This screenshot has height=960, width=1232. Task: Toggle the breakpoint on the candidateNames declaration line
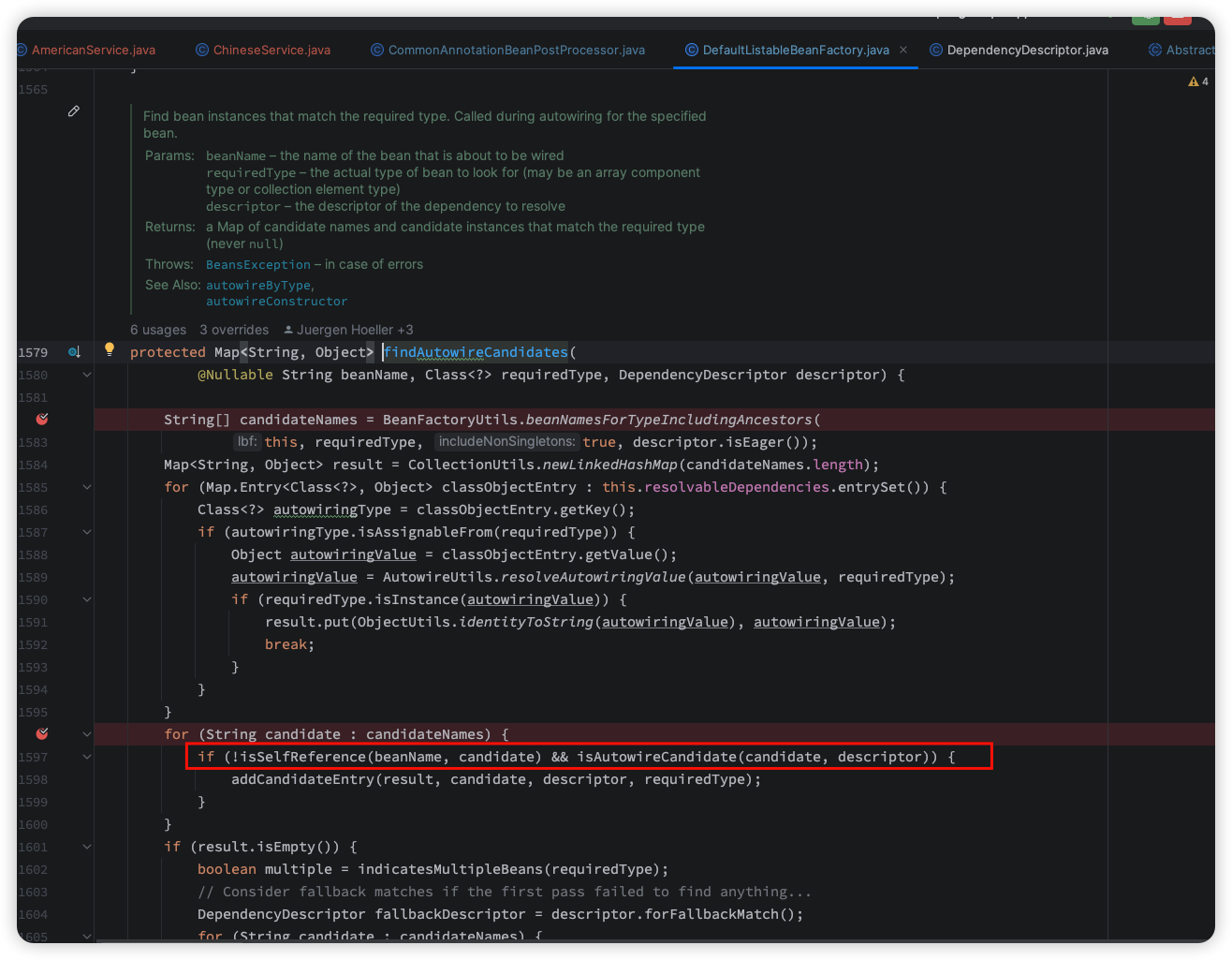pyautogui.click(x=42, y=420)
